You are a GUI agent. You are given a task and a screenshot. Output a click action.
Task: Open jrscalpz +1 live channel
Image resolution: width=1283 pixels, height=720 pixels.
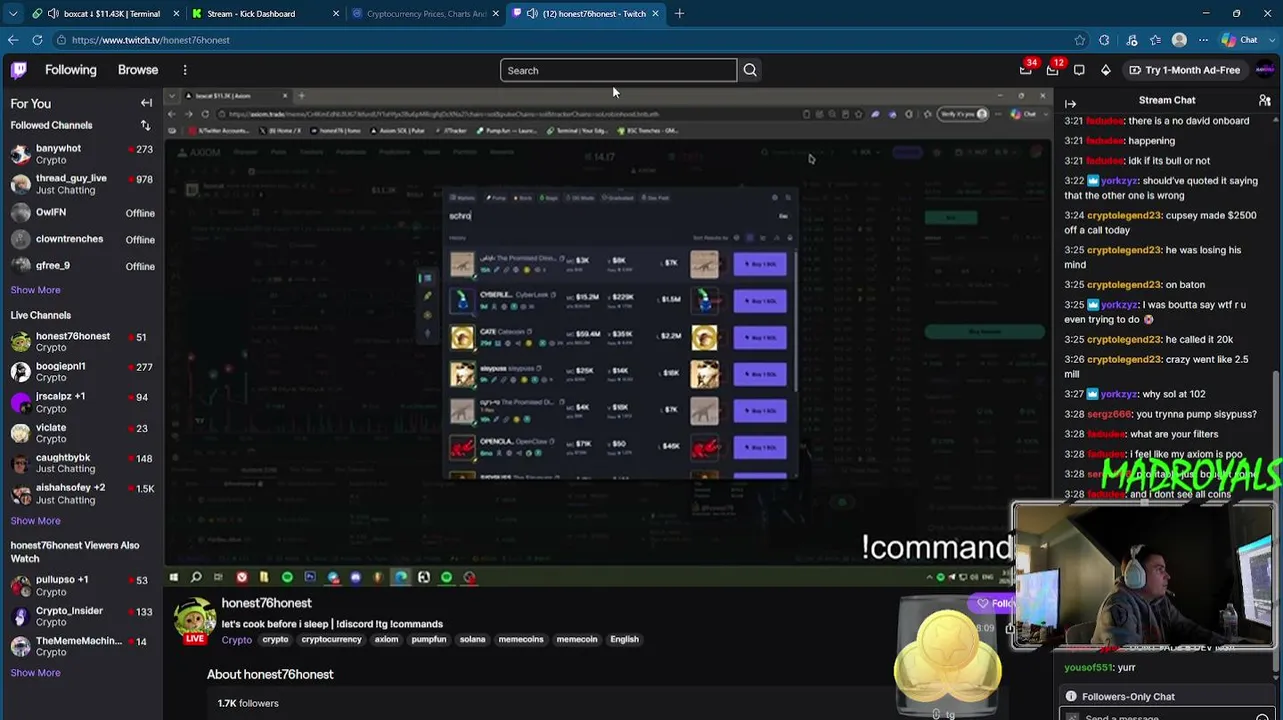tap(81, 402)
